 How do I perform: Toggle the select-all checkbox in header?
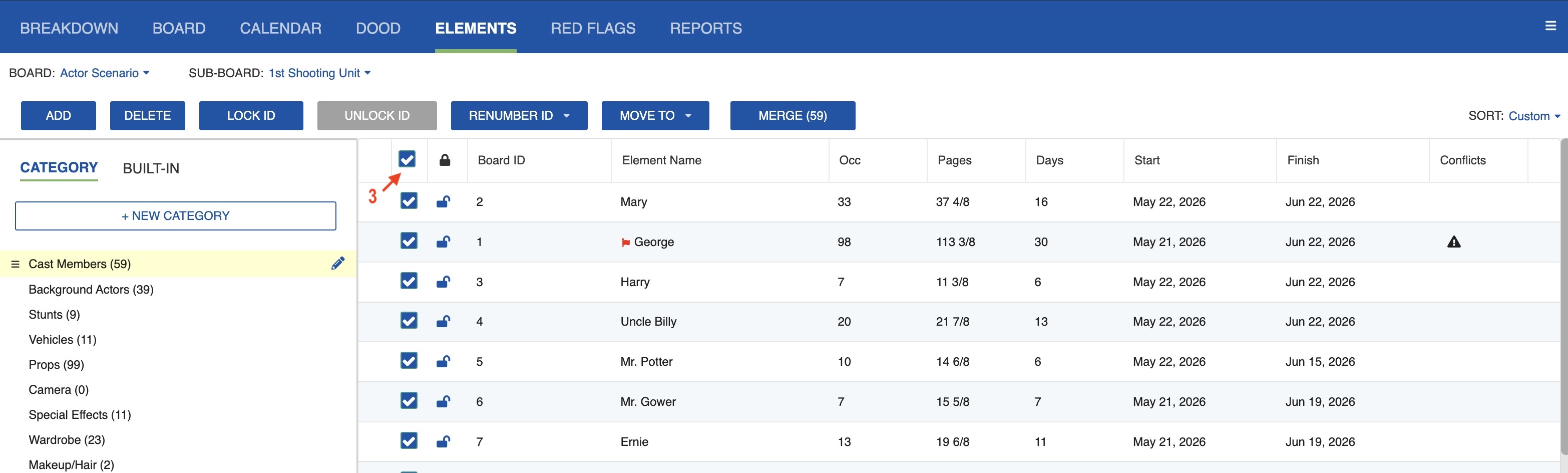click(x=407, y=160)
